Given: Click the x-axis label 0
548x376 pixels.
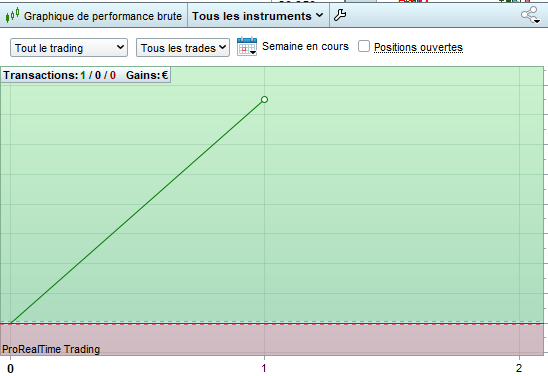Looking at the screenshot, I should click(10, 368).
